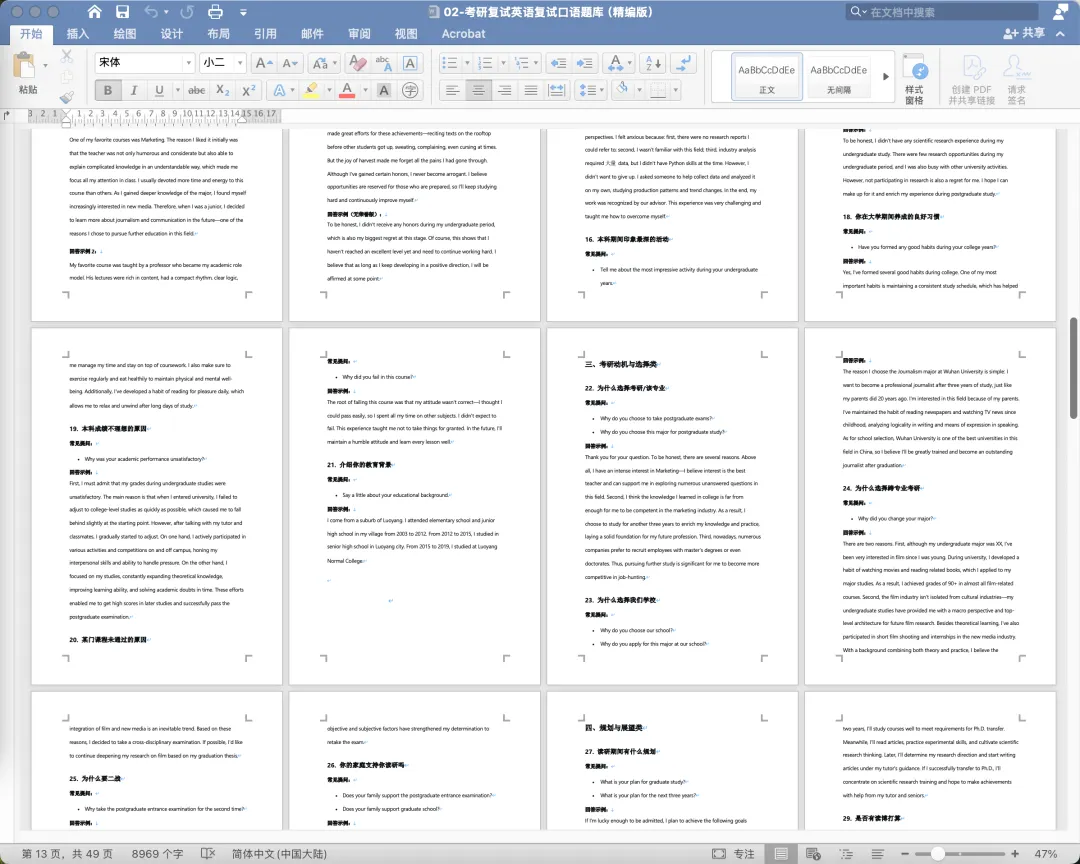1080x864 pixels.
Task: Click the show paragraph marks icon
Action: (x=683, y=63)
